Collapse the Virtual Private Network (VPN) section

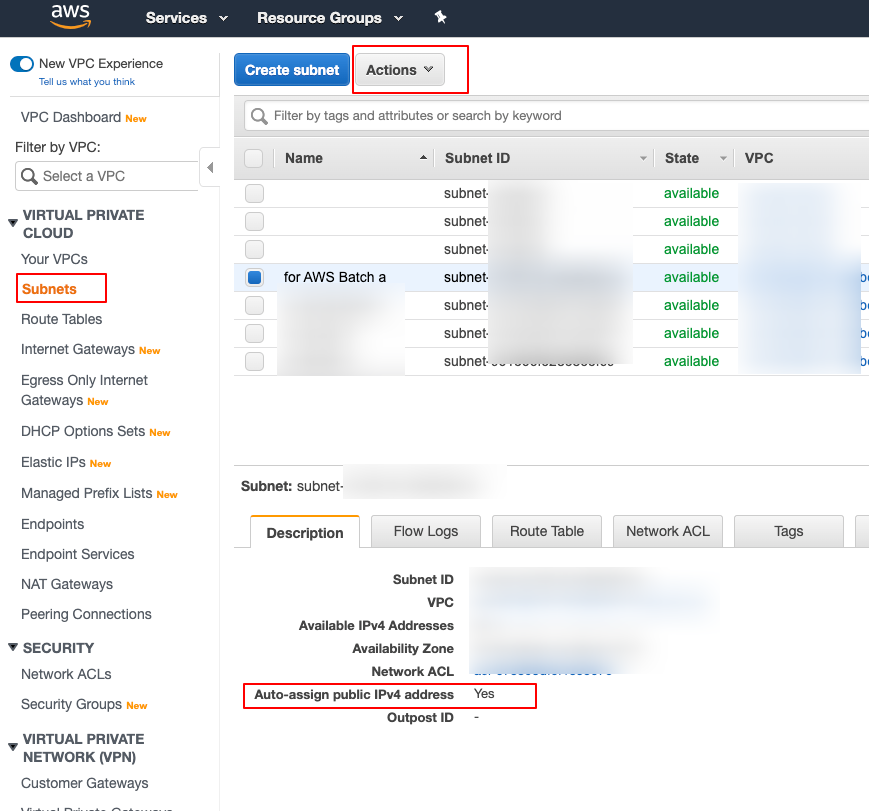pyautogui.click(x=13, y=747)
